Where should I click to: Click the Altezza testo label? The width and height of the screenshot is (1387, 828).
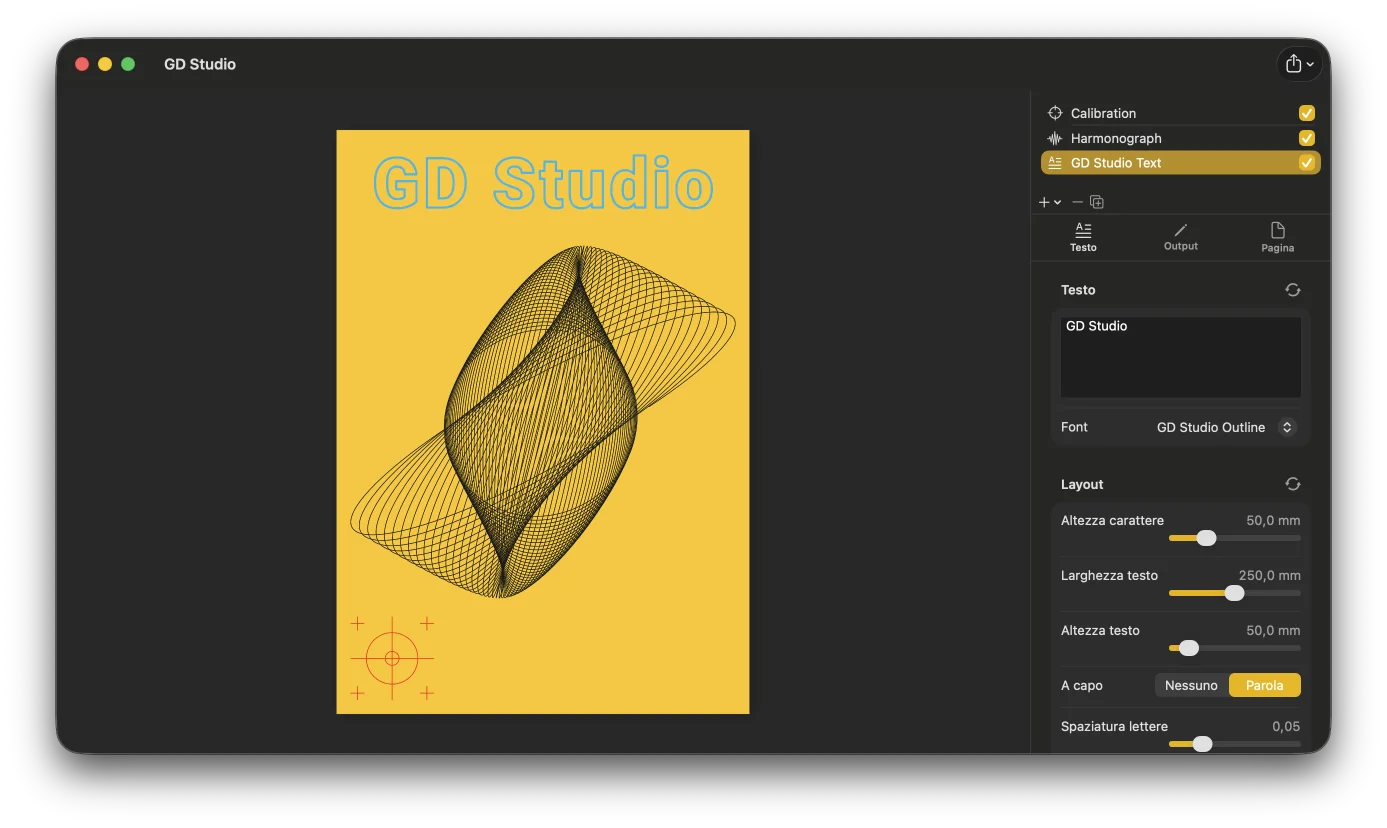coord(1100,630)
